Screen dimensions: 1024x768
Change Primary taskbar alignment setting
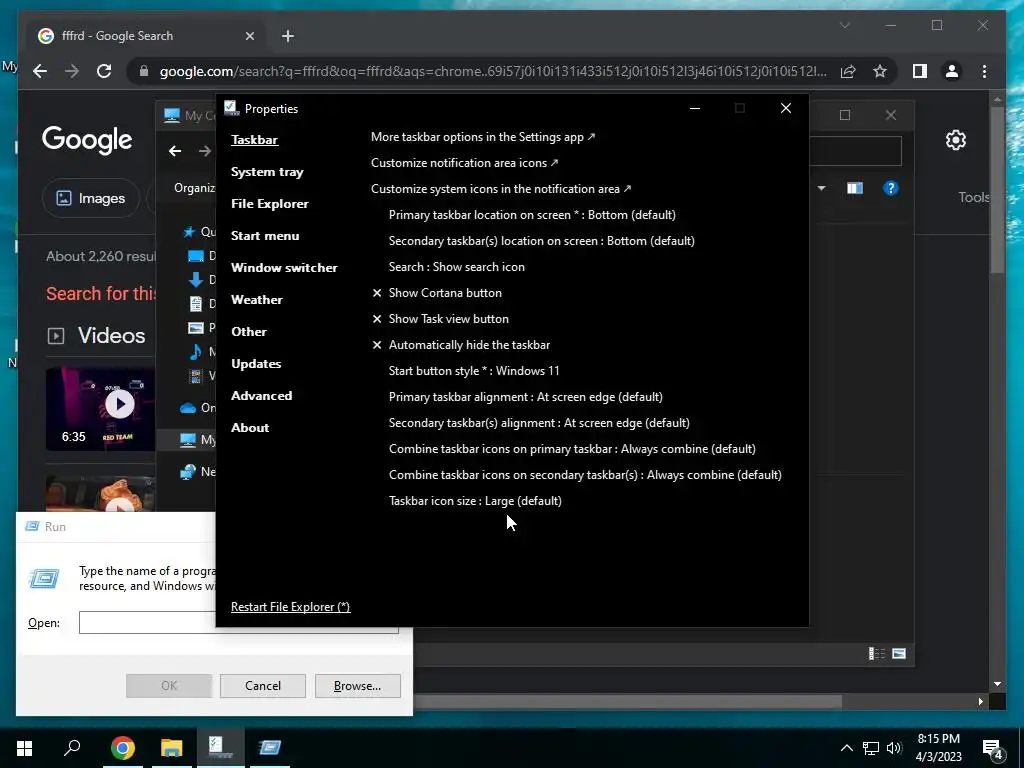click(526, 397)
